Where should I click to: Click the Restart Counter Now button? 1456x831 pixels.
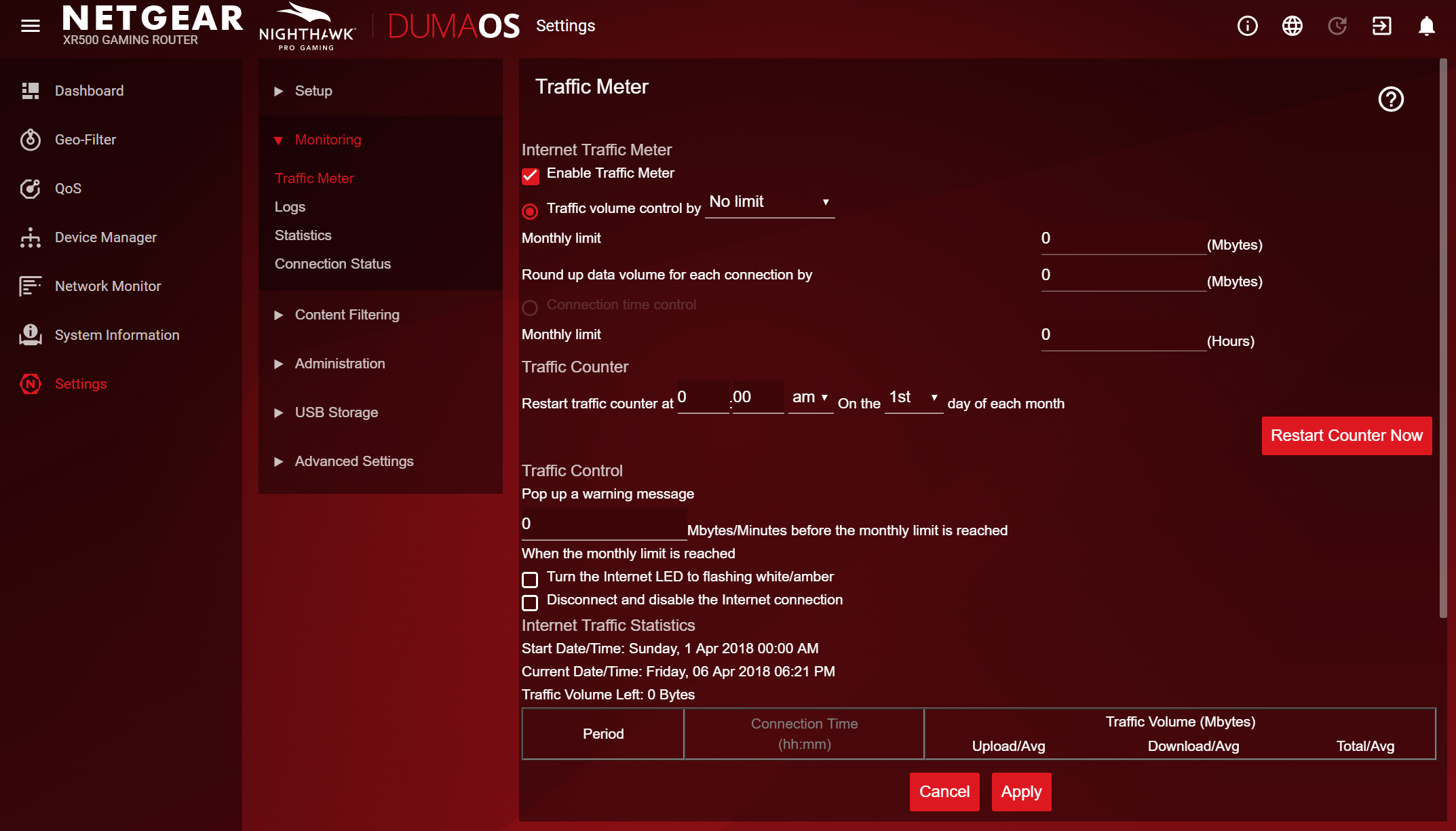[1347, 436]
